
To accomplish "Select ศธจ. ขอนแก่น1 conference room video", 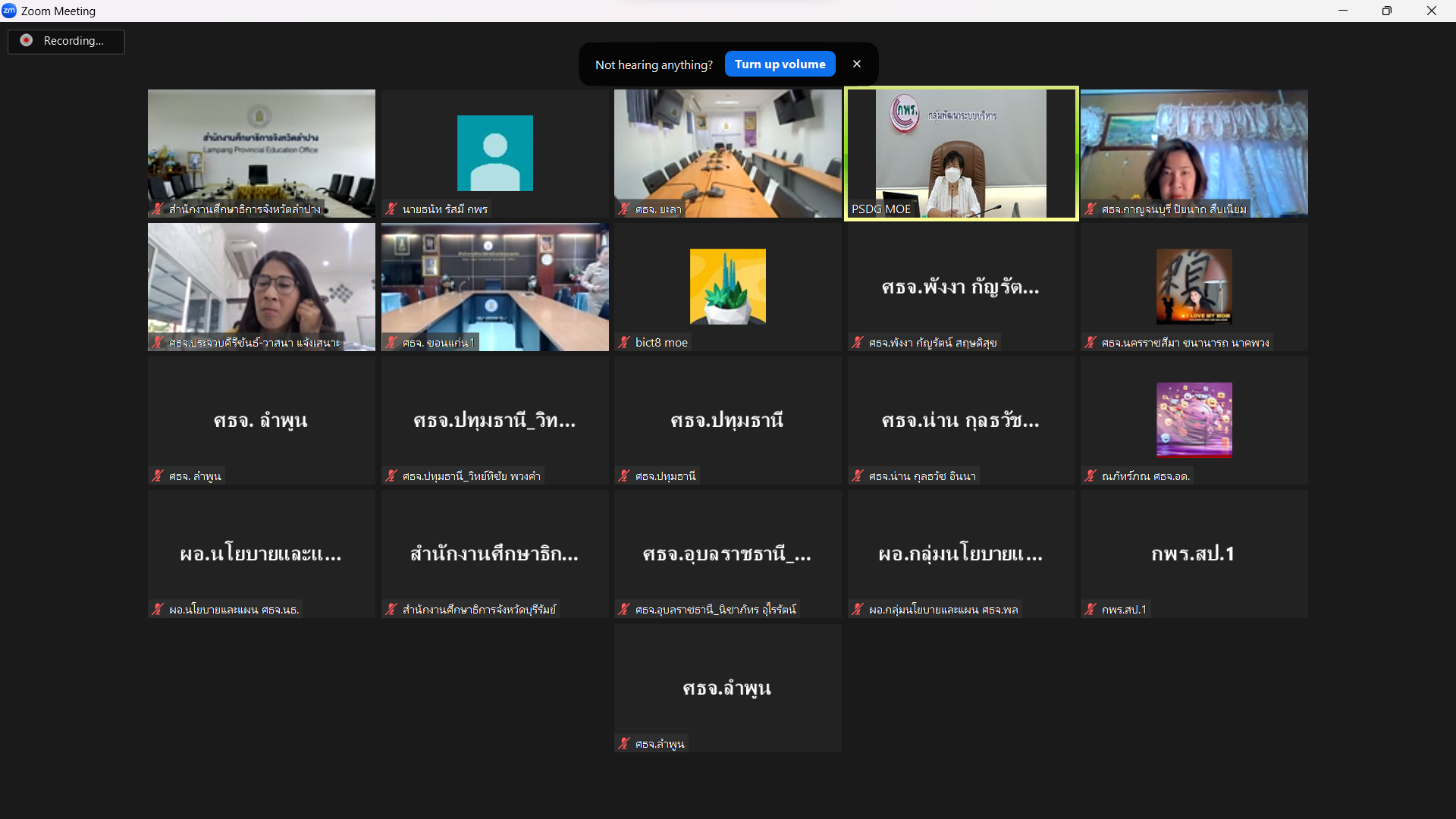I will (495, 287).
